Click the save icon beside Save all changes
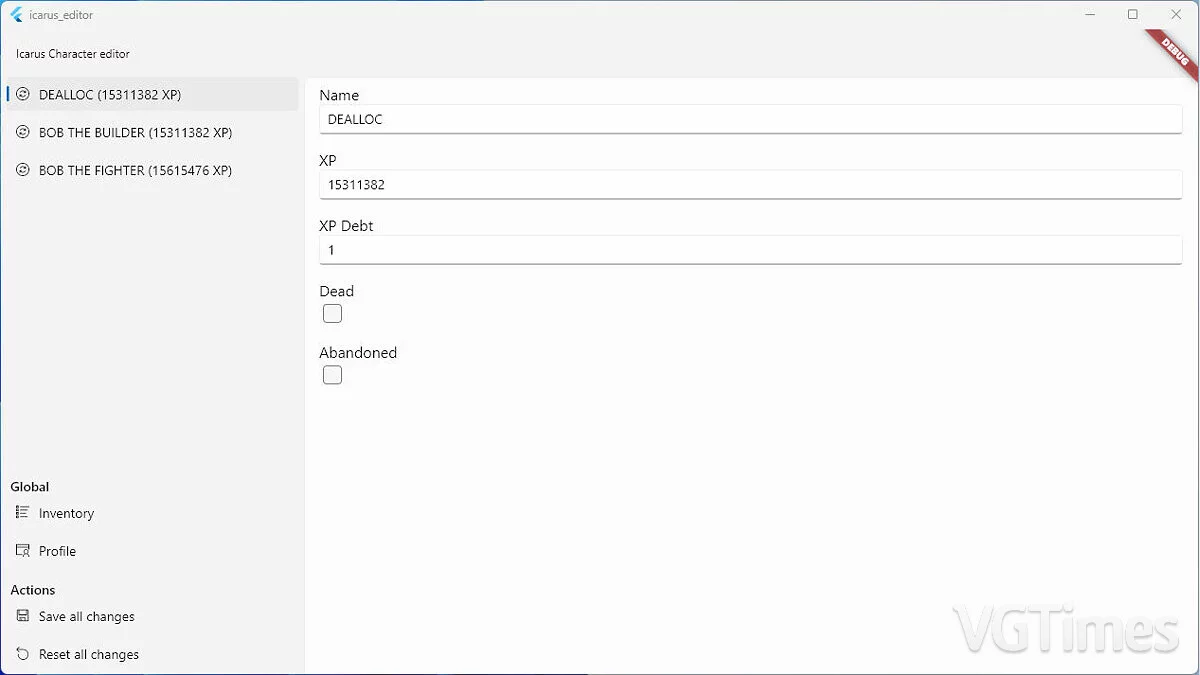 [20, 616]
